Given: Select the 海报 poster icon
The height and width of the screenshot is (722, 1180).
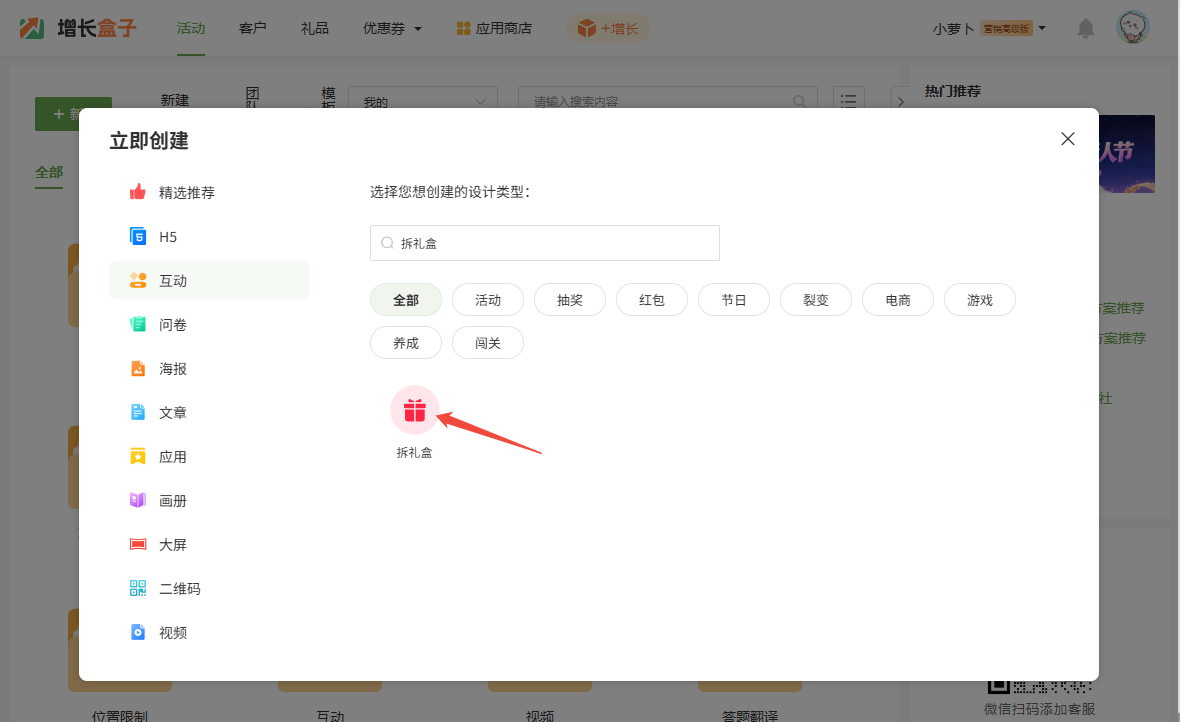Looking at the screenshot, I should point(138,368).
